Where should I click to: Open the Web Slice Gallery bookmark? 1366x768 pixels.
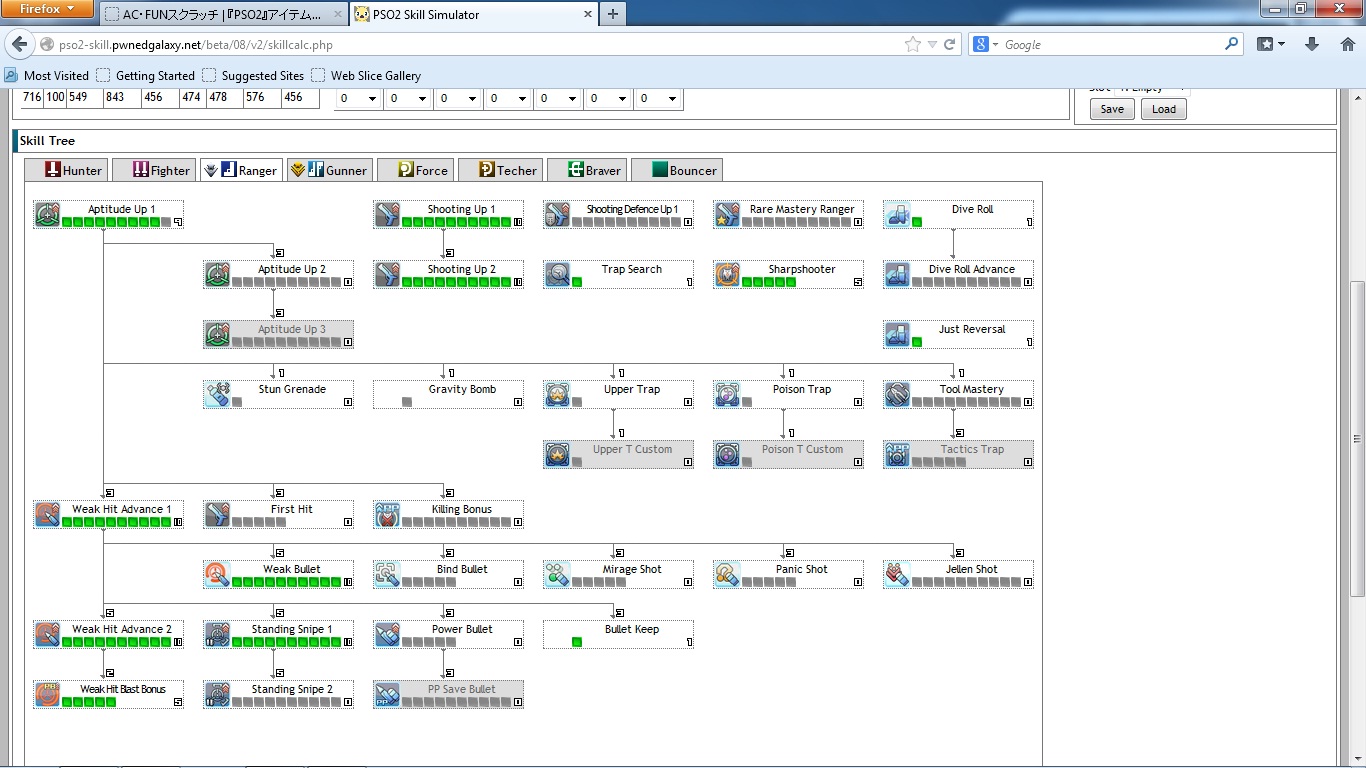point(366,75)
